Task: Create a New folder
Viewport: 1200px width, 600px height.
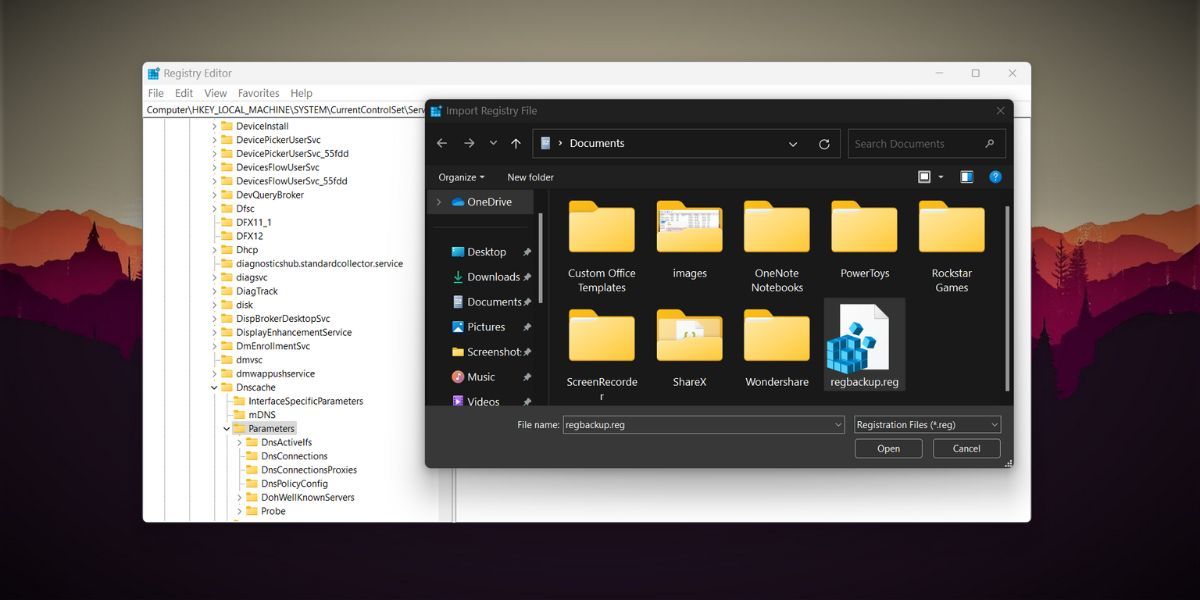Action: (x=530, y=177)
